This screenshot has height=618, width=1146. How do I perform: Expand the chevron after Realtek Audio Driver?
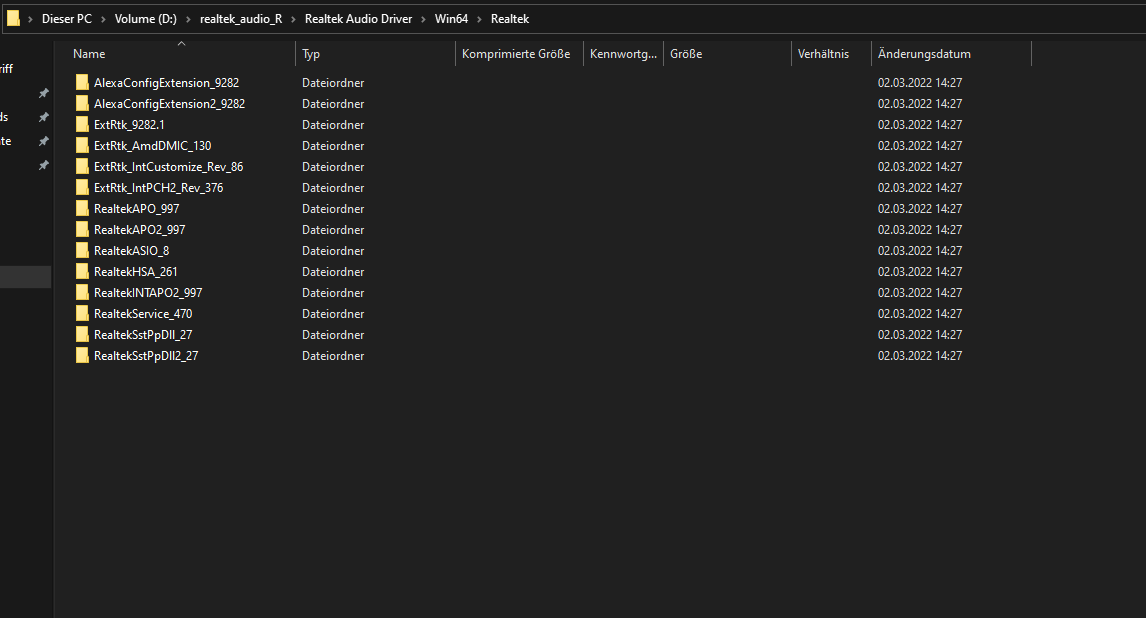tap(423, 19)
